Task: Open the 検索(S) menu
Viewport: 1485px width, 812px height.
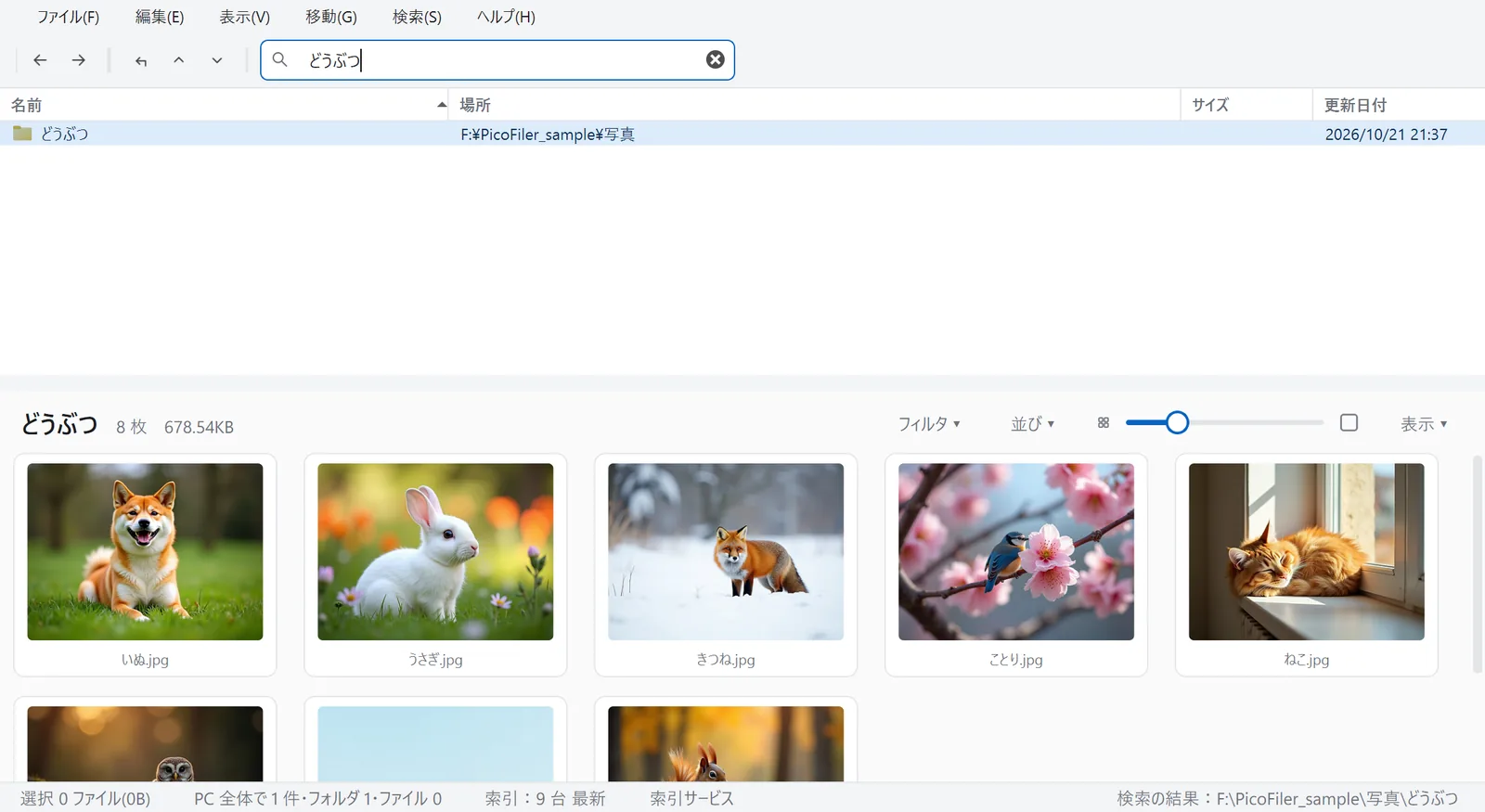Action: click(x=418, y=17)
